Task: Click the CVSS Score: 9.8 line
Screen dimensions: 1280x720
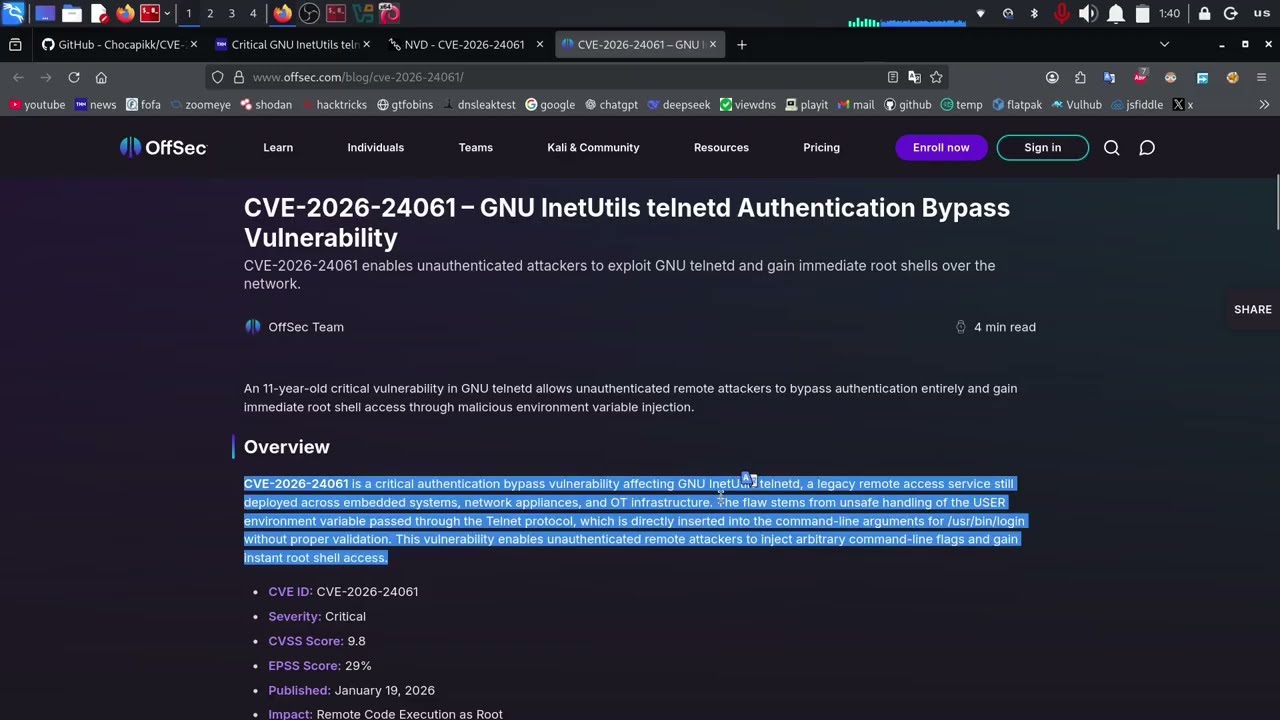Action: click(x=316, y=641)
